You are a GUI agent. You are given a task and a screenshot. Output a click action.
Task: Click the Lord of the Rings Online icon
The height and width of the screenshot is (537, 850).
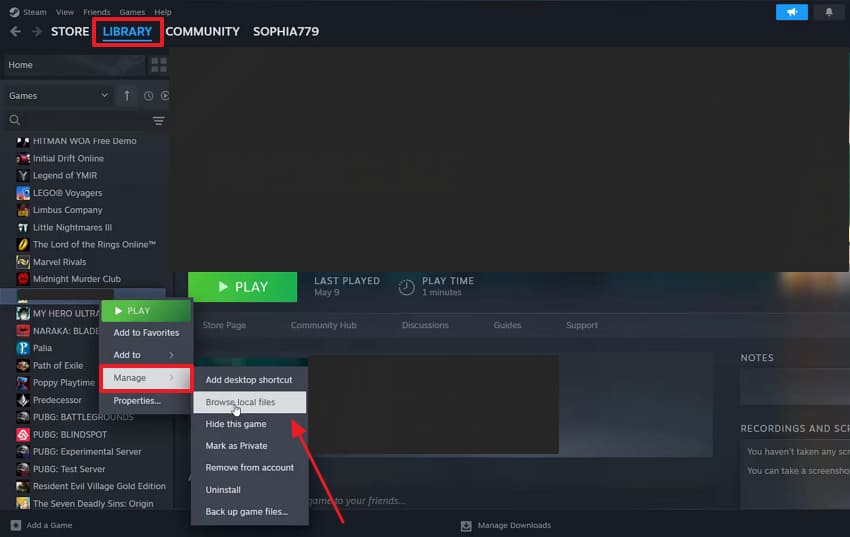pyautogui.click(x=23, y=245)
